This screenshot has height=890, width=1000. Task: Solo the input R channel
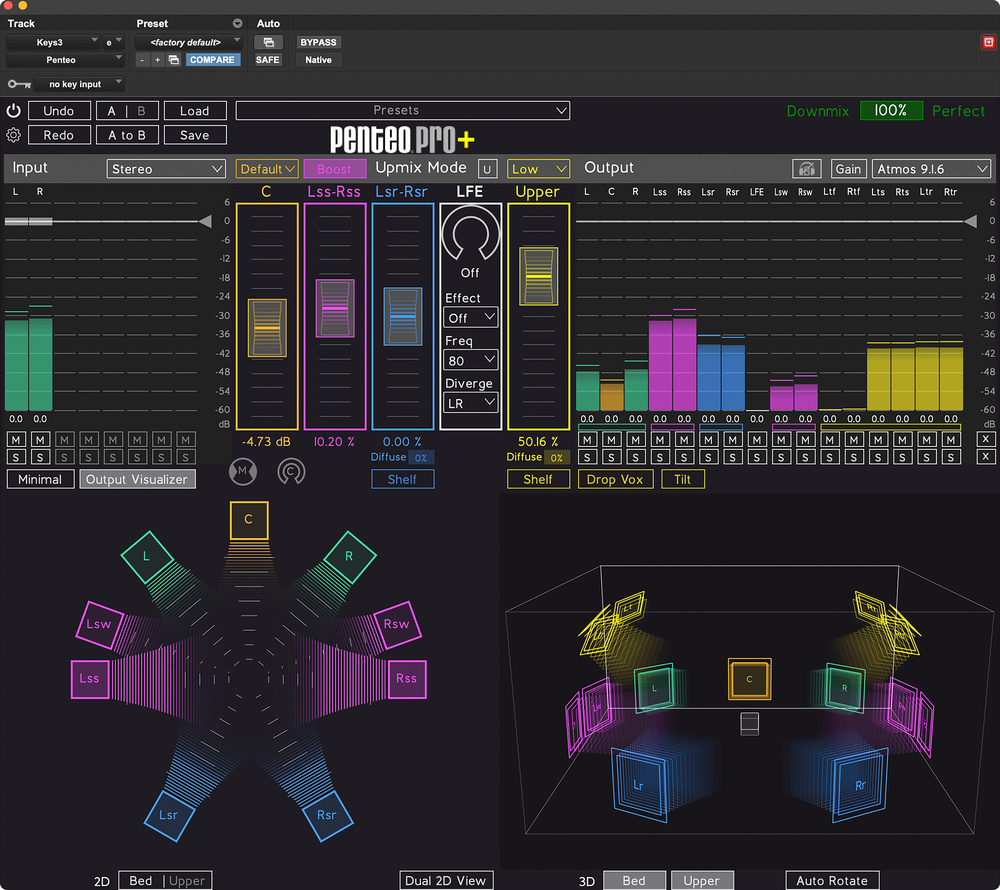click(40, 457)
